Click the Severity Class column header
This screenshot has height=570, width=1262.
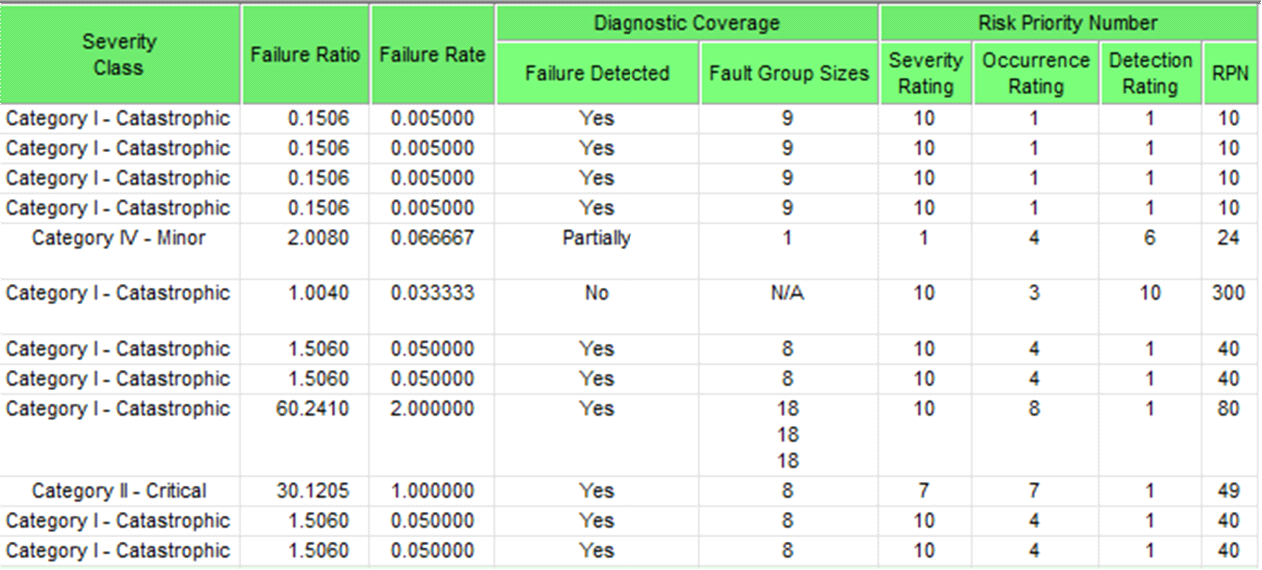tap(120, 55)
